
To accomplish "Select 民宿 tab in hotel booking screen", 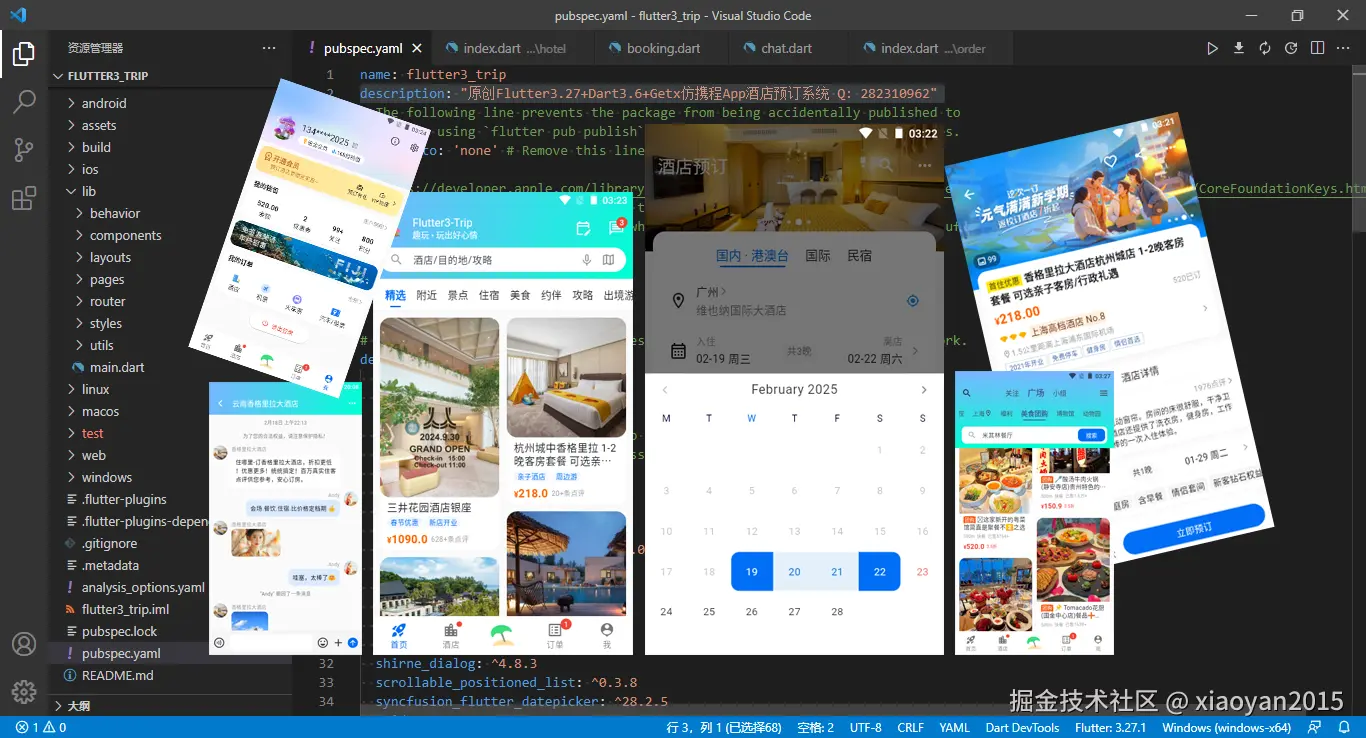I will pos(859,256).
